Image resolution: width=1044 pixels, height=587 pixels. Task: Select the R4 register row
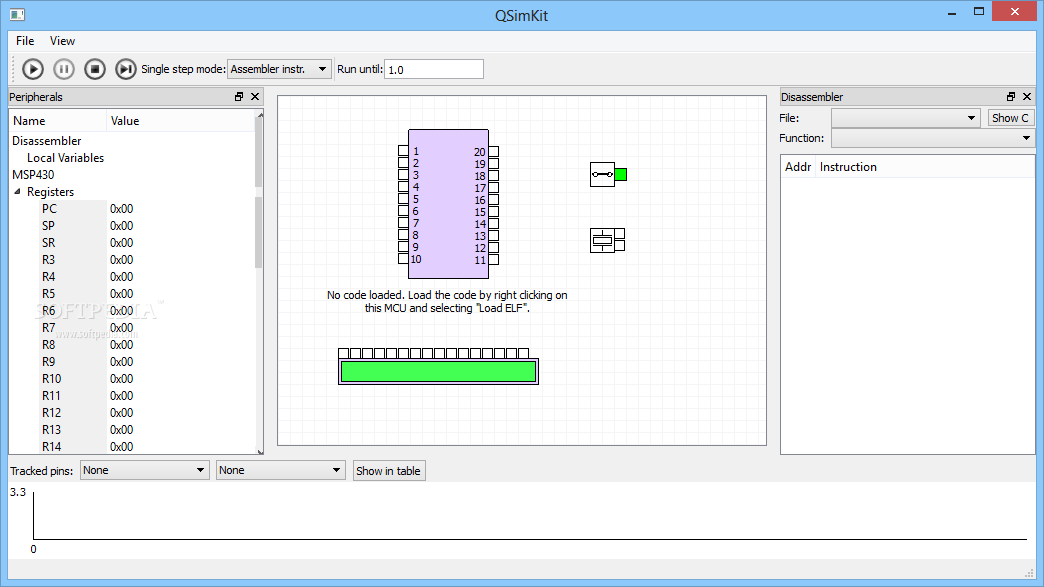132,277
